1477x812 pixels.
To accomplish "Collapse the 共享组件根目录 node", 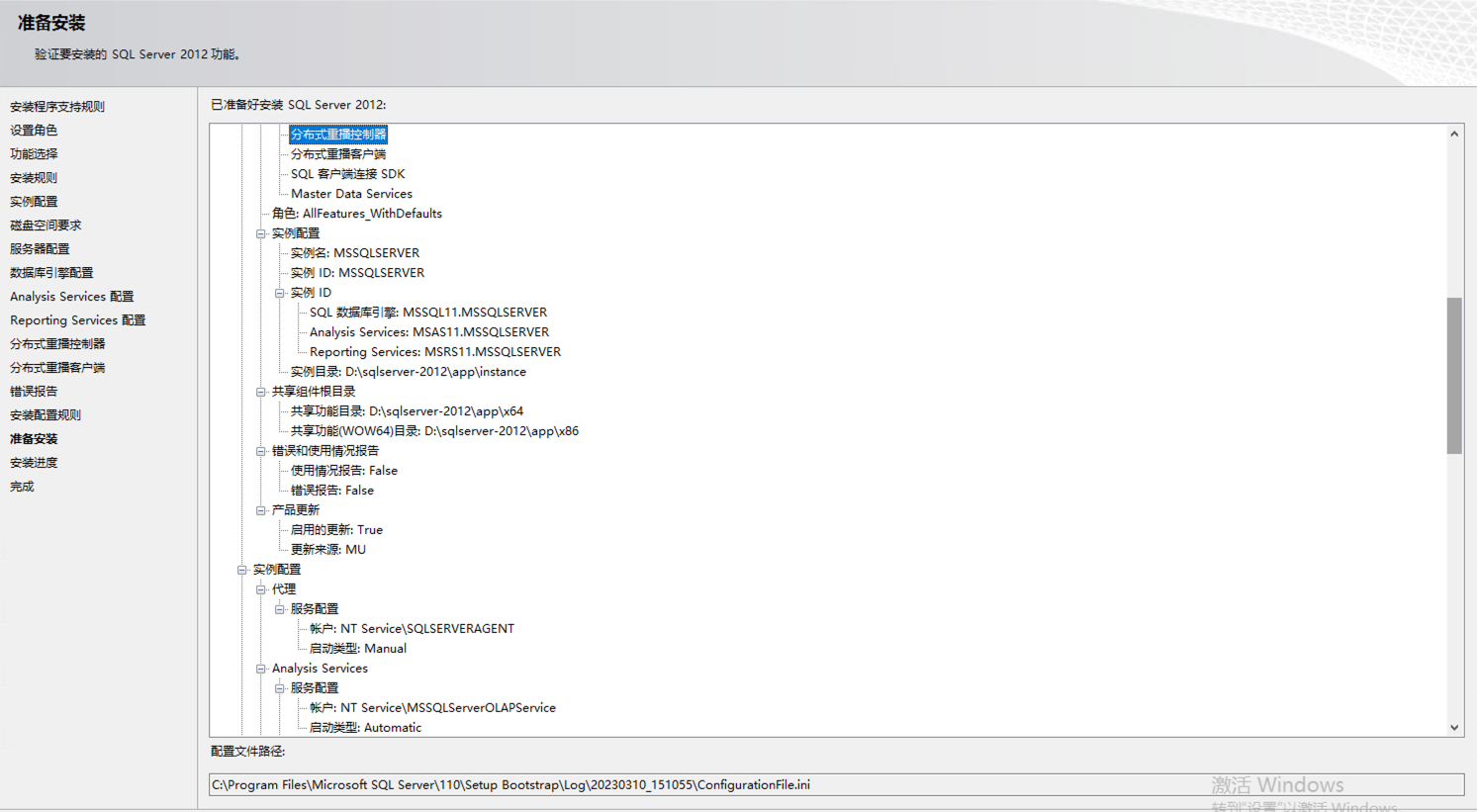I will [261, 392].
